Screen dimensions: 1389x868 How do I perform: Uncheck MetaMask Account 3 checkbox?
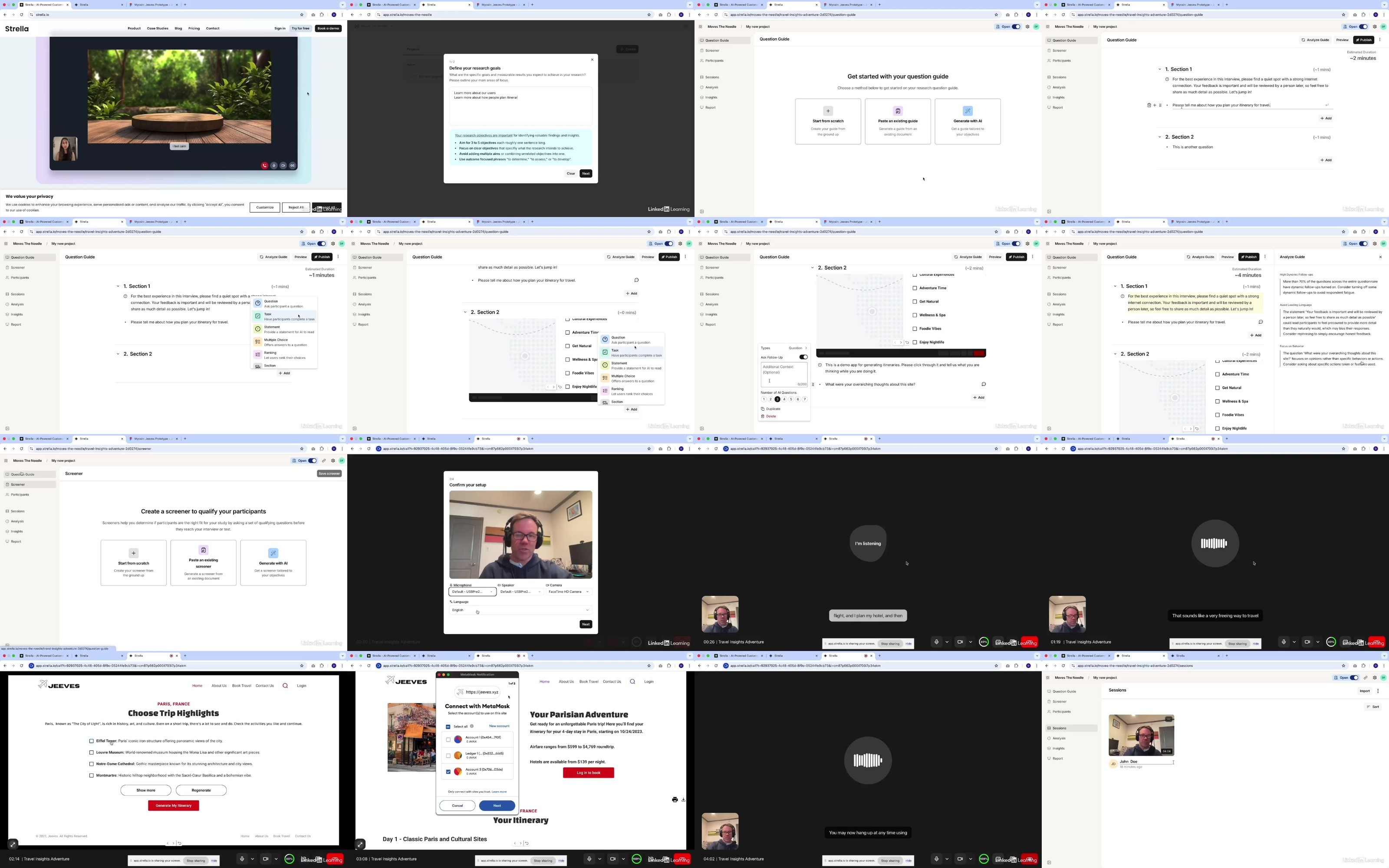[448, 772]
